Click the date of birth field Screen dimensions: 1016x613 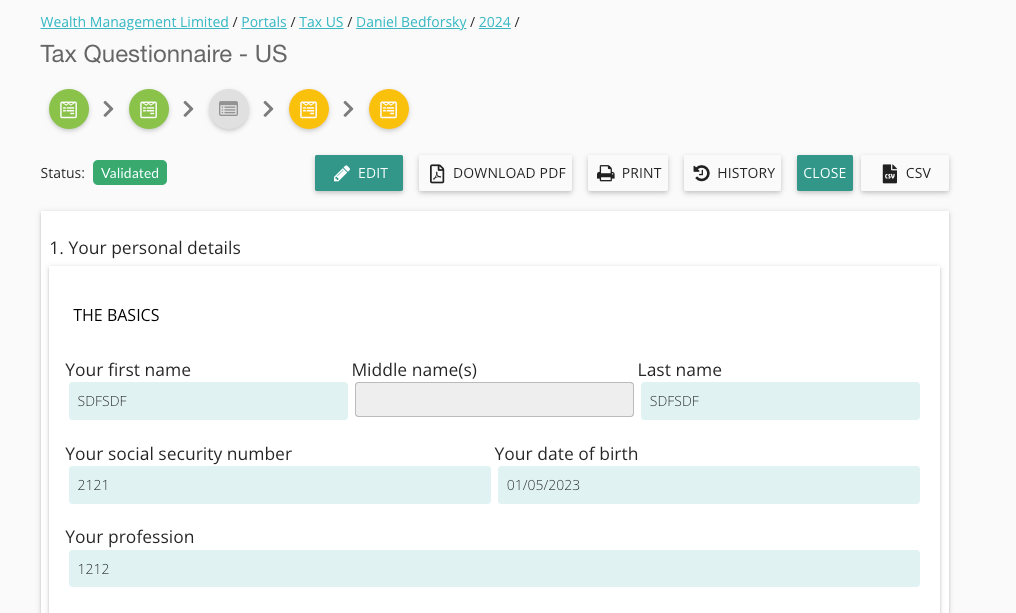(709, 485)
